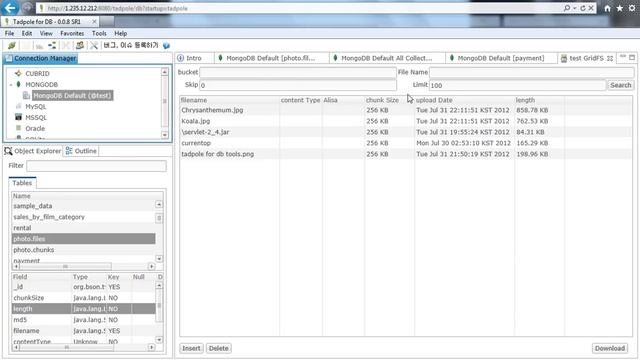Switch to MongoDB Default All Collect... tab
Viewport: 640px width, 360px height.
[387, 58]
